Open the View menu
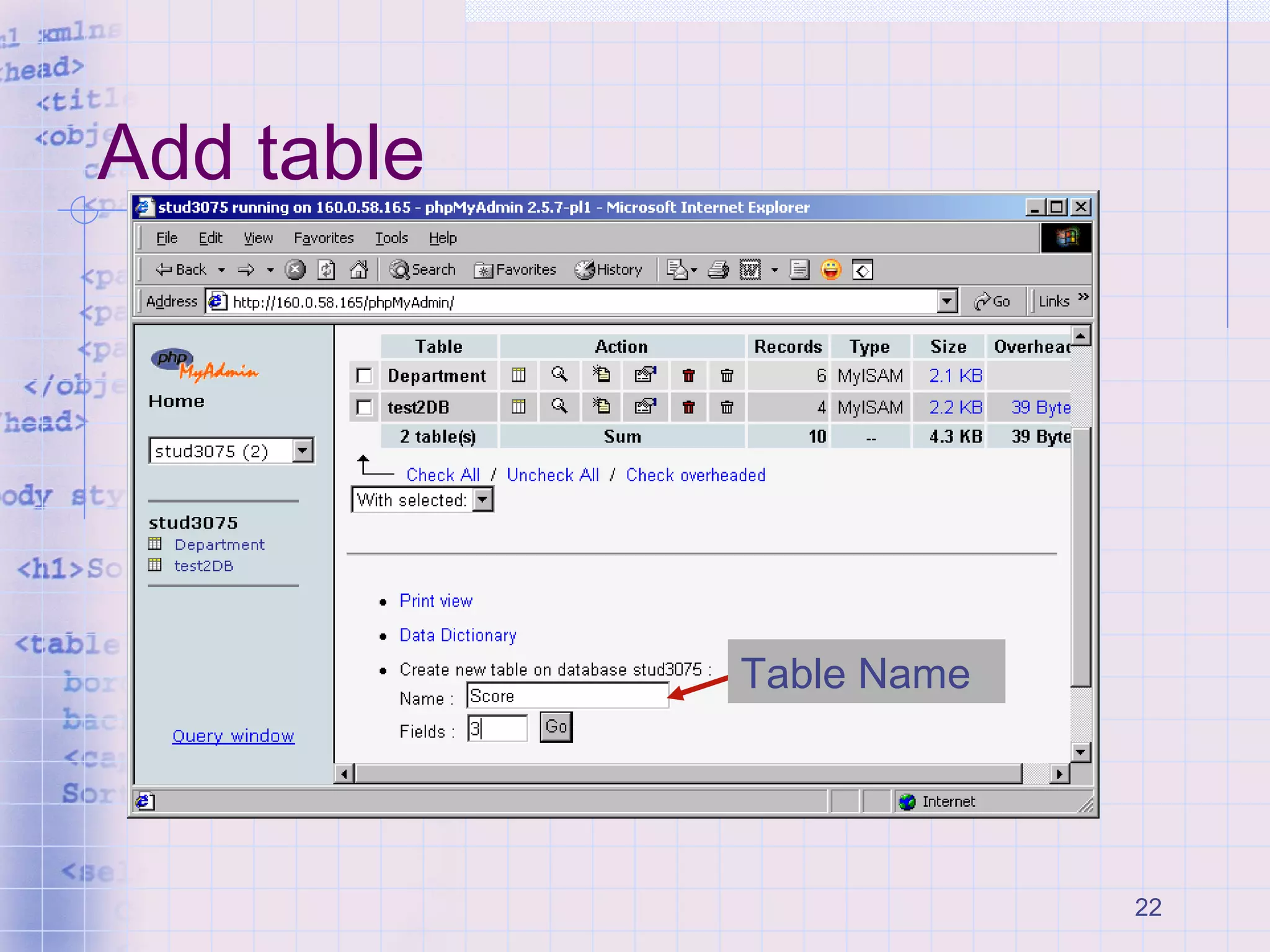1270x952 pixels. (x=258, y=238)
